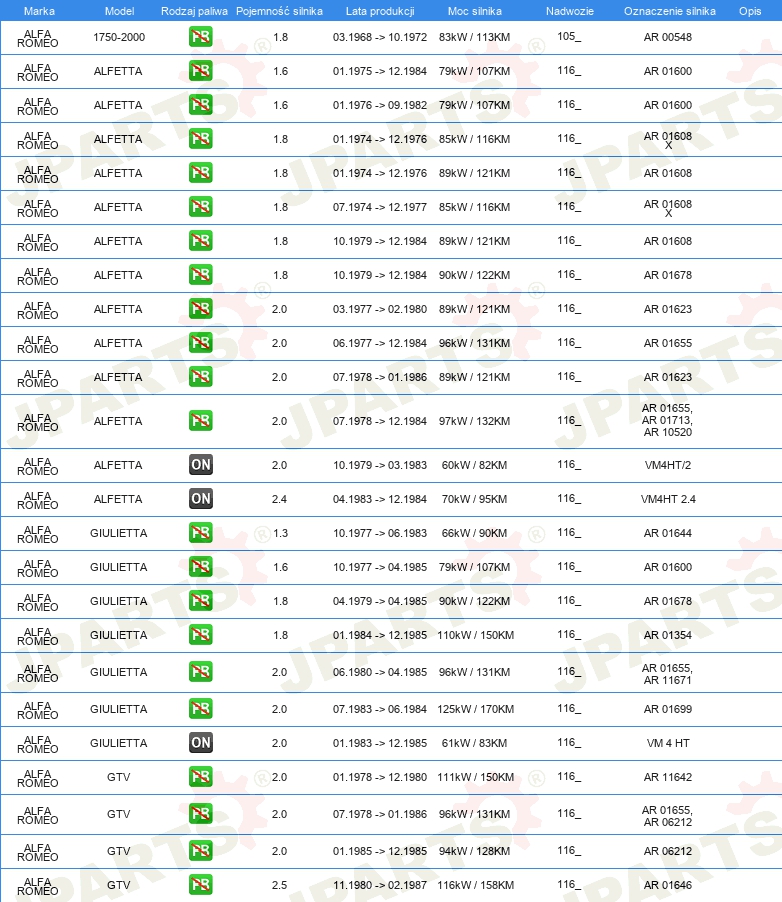Click the Model column header
This screenshot has width=782, height=902.
(x=120, y=11)
